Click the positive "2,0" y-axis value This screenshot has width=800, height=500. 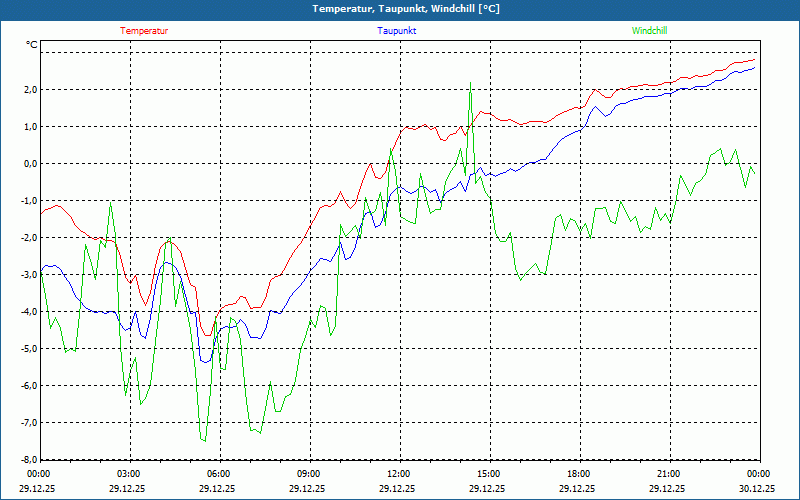click(x=31, y=90)
